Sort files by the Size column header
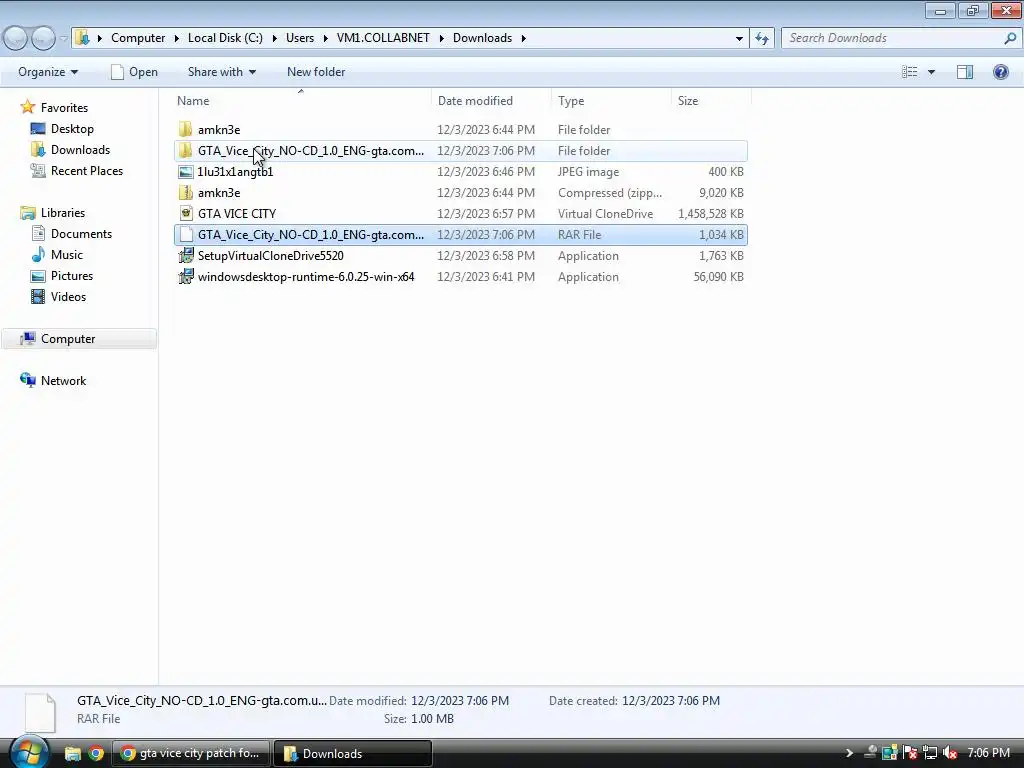The width and height of the screenshot is (1024, 768). (x=712, y=101)
